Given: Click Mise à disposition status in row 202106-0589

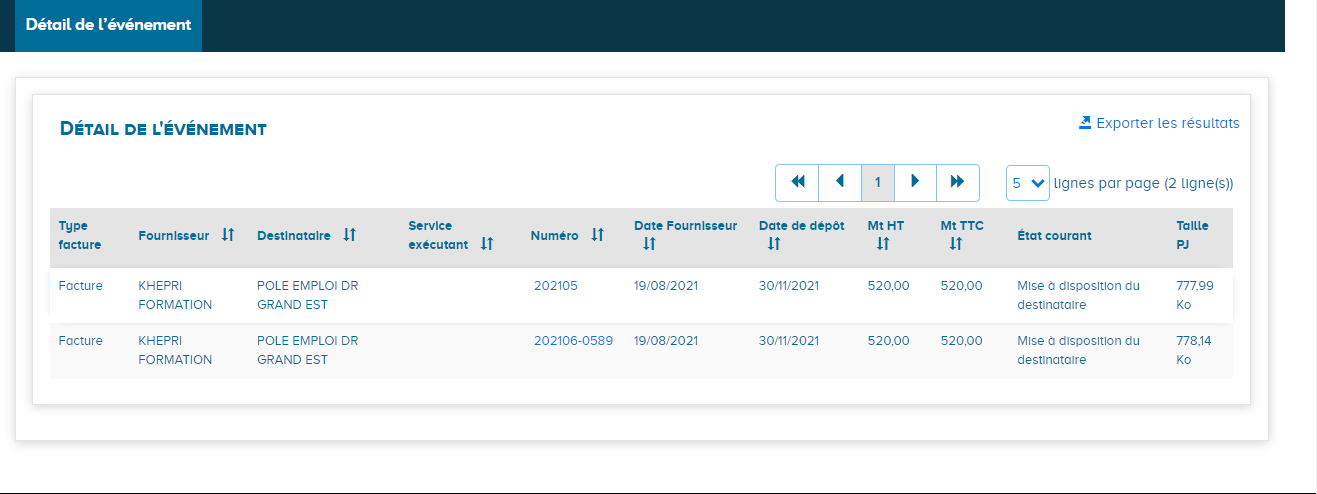Looking at the screenshot, I should click(1078, 350).
